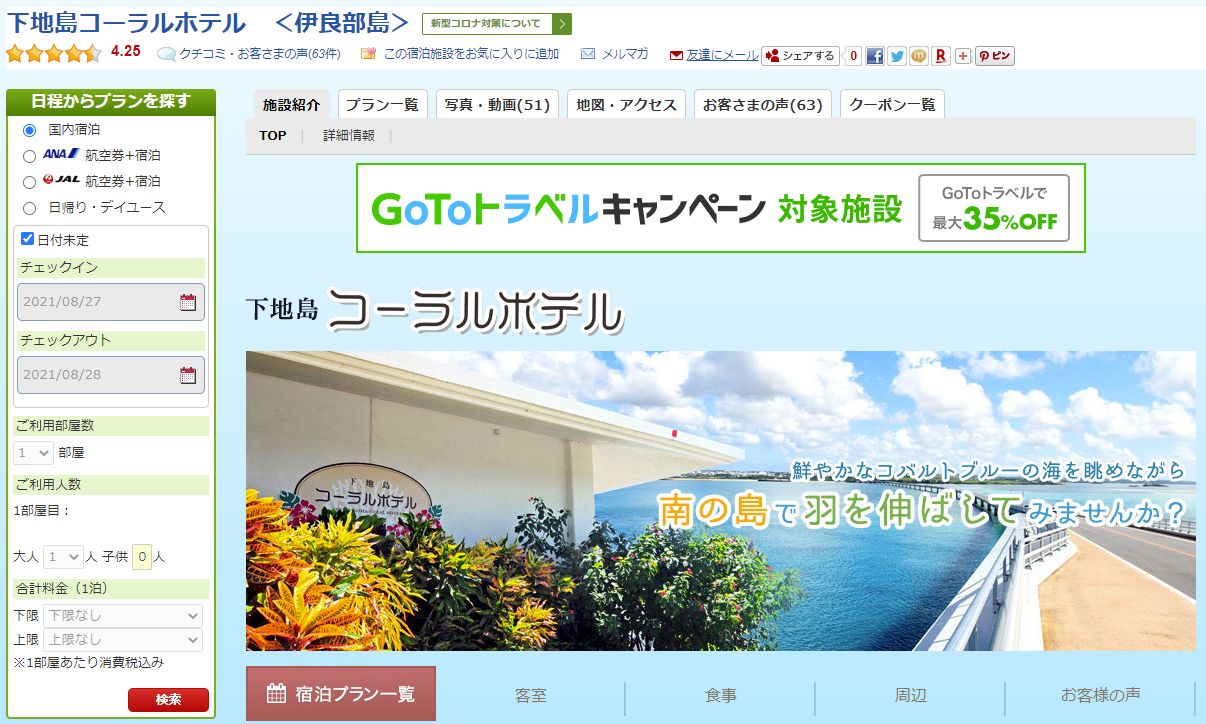Click the GoToトラベルキャンペーン banner
This screenshot has width=1206, height=724.
720,208
